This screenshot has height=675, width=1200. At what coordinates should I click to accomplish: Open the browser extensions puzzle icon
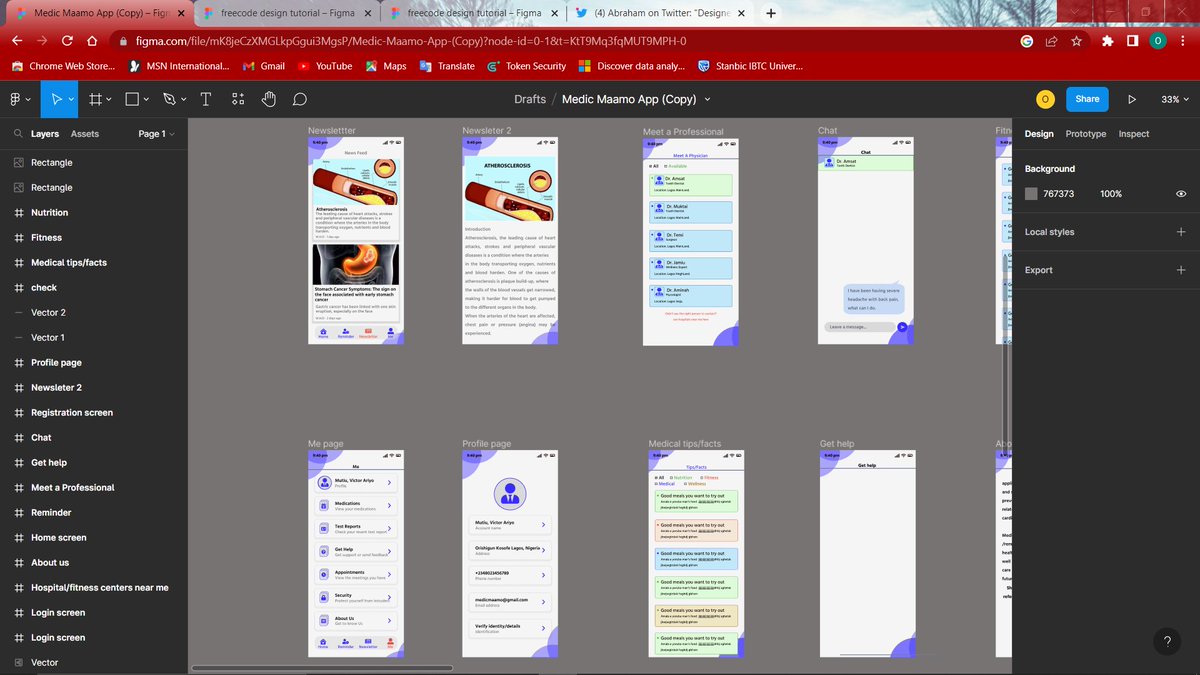point(1107,41)
